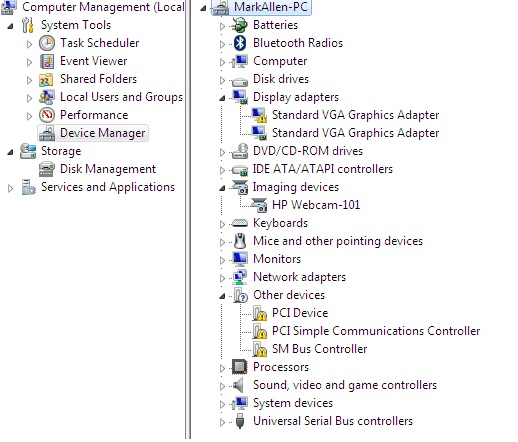The height and width of the screenshot is (442, 518).
Task: Click the HP Webcam-101 icon
Action: [259, 205]
